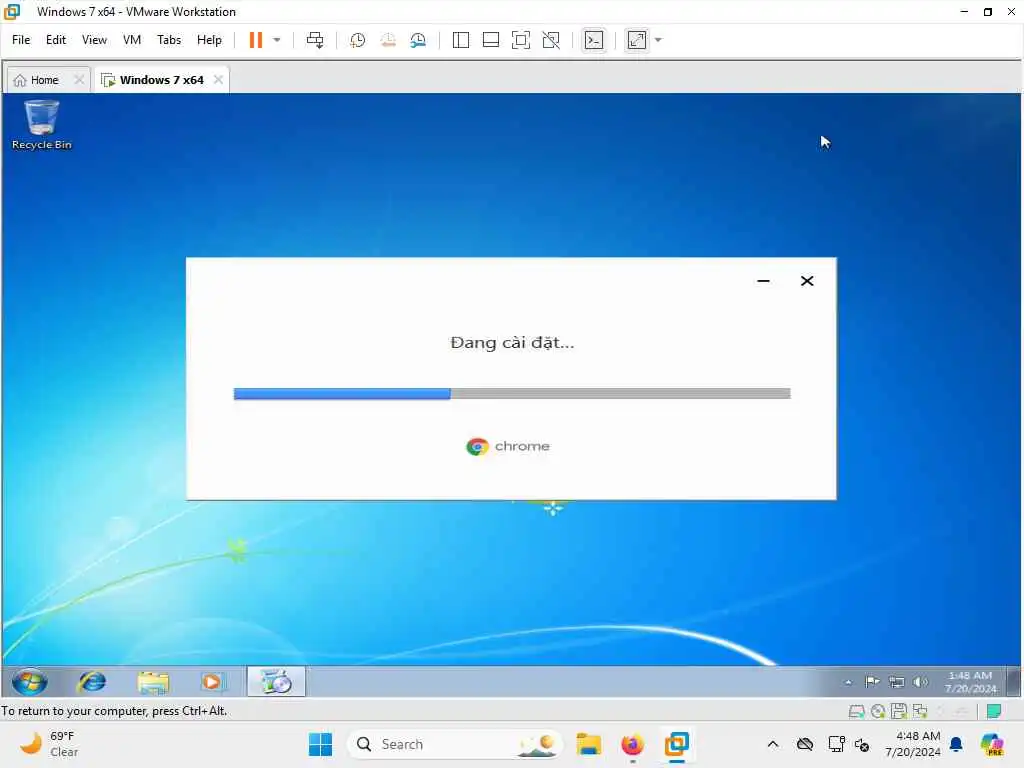
Task: Open the Windows 7 Start menu
Action: 29,682
